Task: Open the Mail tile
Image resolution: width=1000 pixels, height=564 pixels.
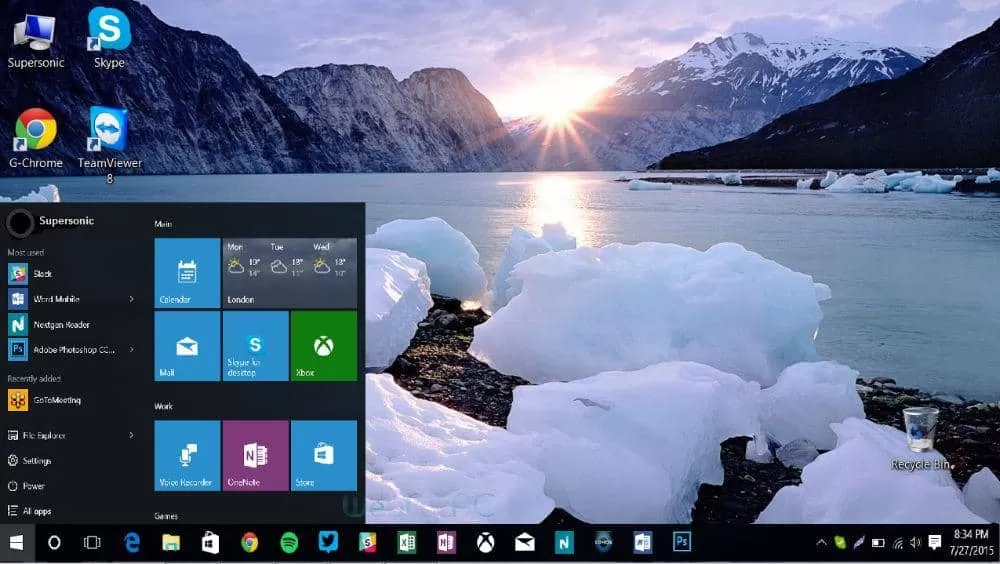Action: pyautogui.click(x=188, y=346)
